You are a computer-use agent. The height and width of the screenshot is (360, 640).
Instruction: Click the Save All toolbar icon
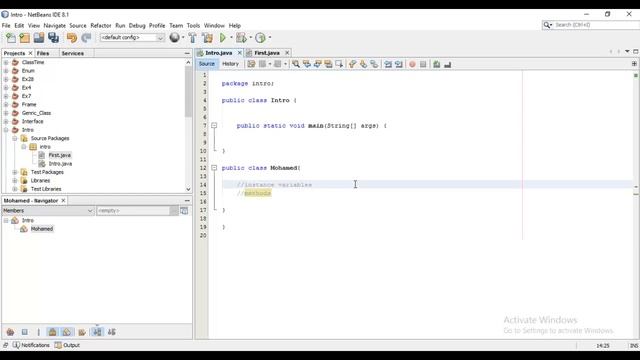(53, 38)
